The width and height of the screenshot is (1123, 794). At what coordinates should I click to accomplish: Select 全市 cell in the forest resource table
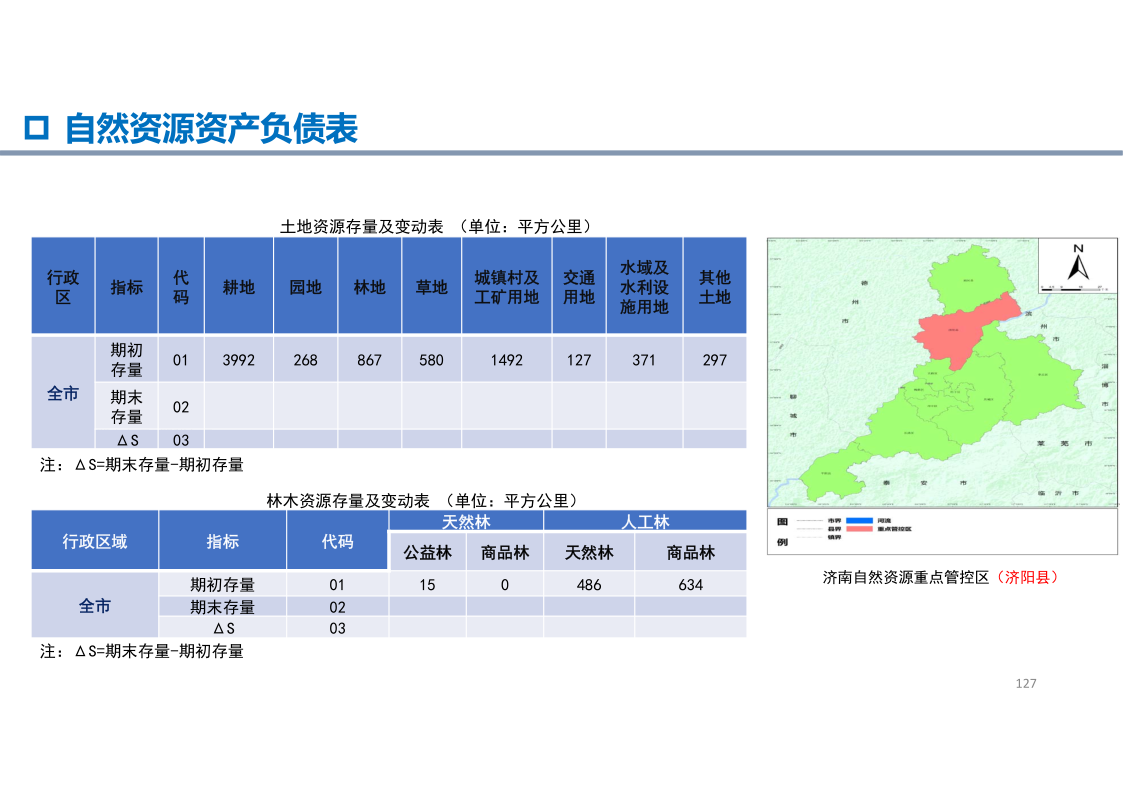tap(95, 606)
